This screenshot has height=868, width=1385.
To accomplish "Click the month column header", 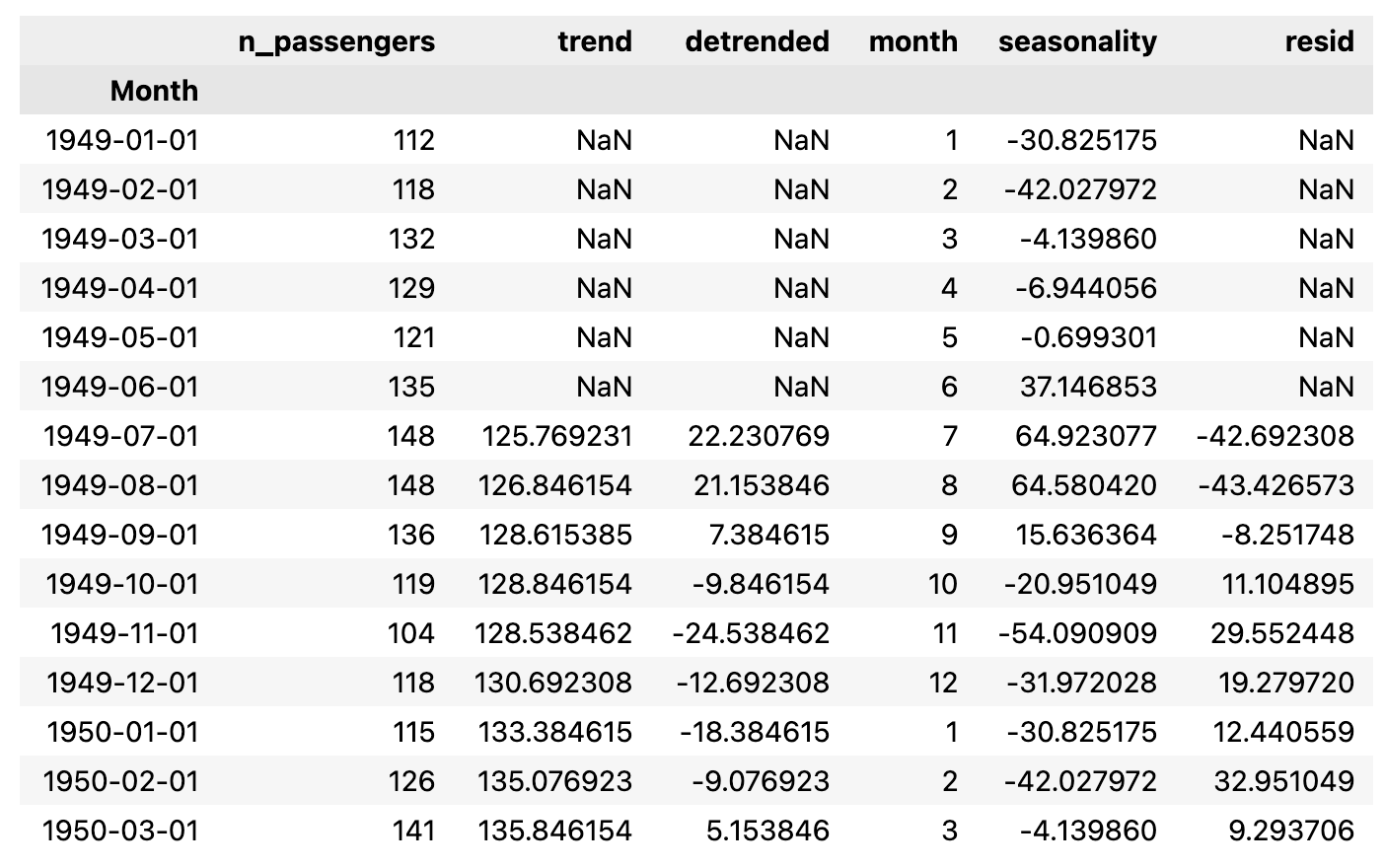I will (912, 41).
